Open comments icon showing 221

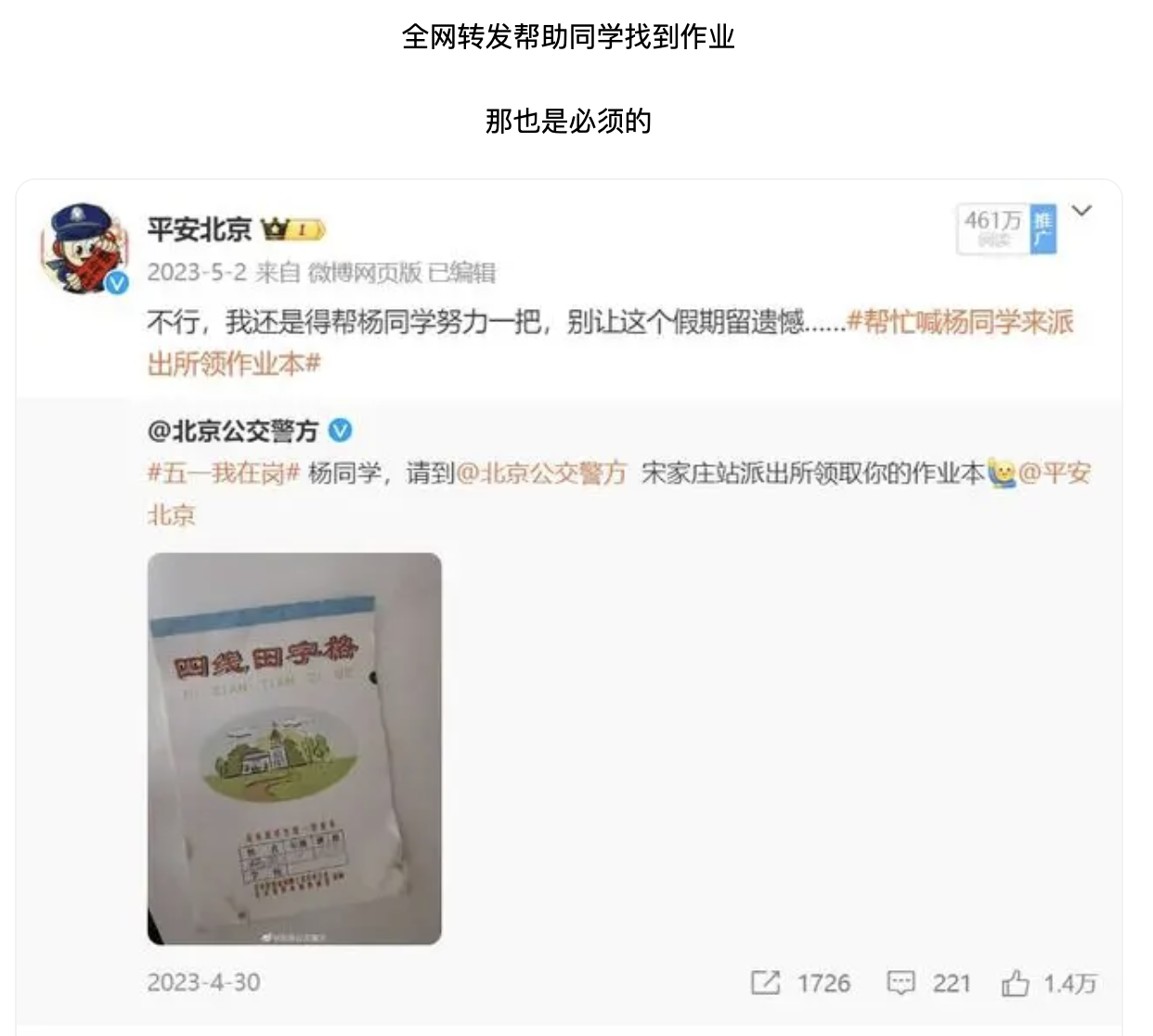(x=900, y=983)
